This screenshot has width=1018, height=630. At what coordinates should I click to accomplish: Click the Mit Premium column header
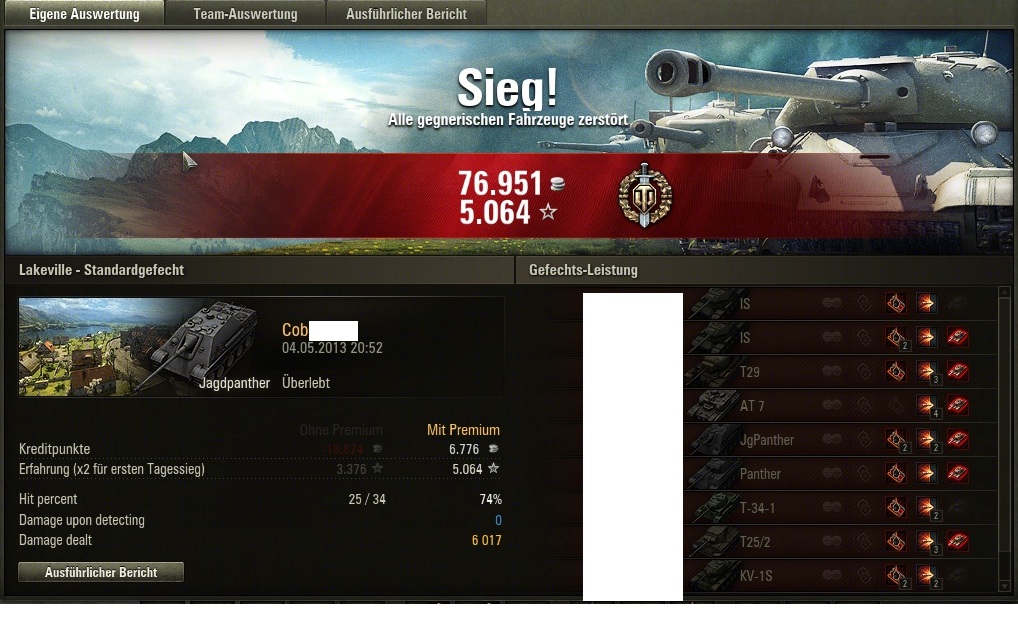coord(463,429)
